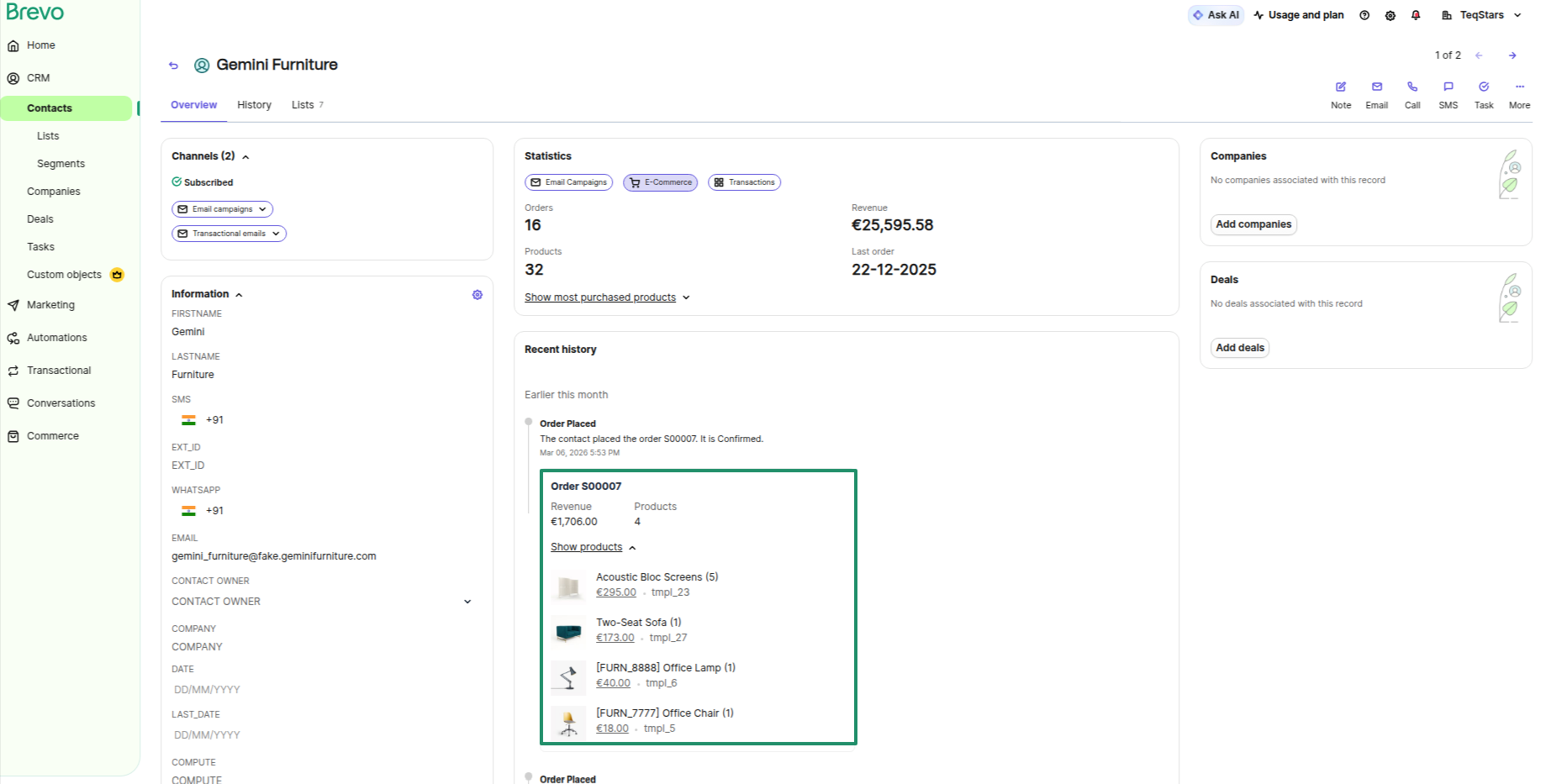This screenshot has width=1551, height=784.
Task: Go to next contact arrow
Action: [1512, 55]
